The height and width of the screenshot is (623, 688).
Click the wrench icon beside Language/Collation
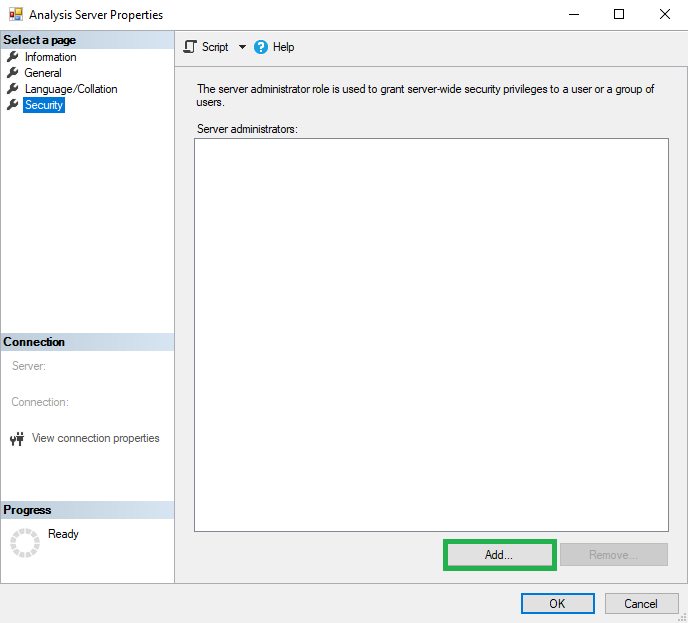[x=13, y=89]
